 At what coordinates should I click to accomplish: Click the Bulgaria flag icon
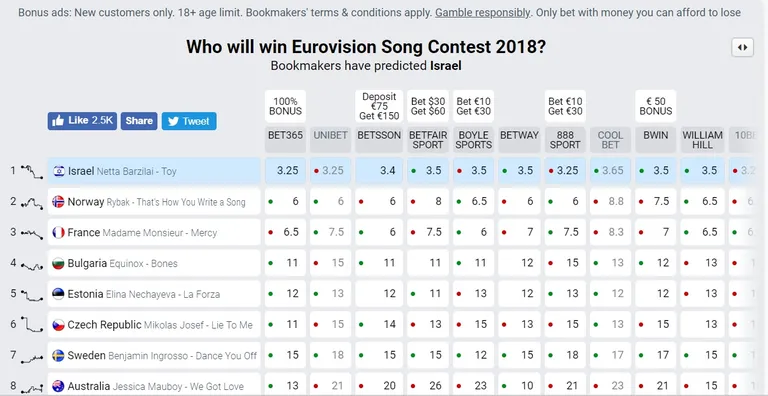(x=58, y=263)
